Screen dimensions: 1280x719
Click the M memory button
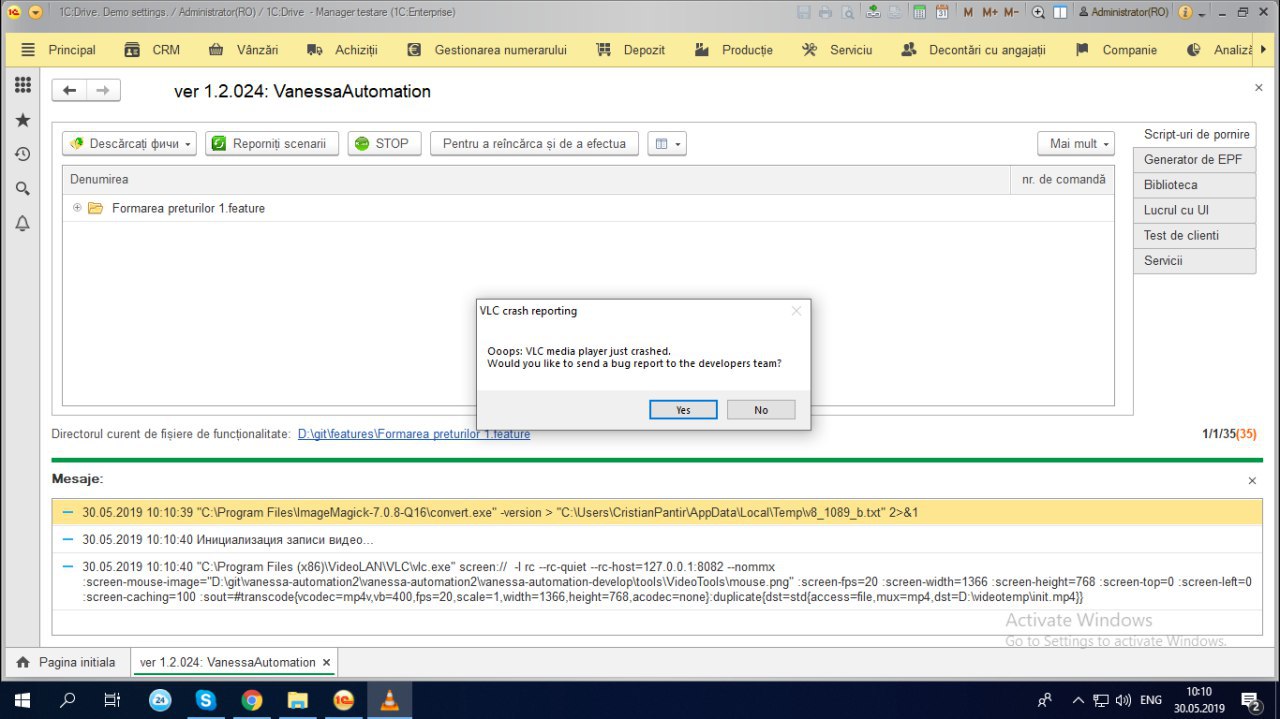point(968,12)
